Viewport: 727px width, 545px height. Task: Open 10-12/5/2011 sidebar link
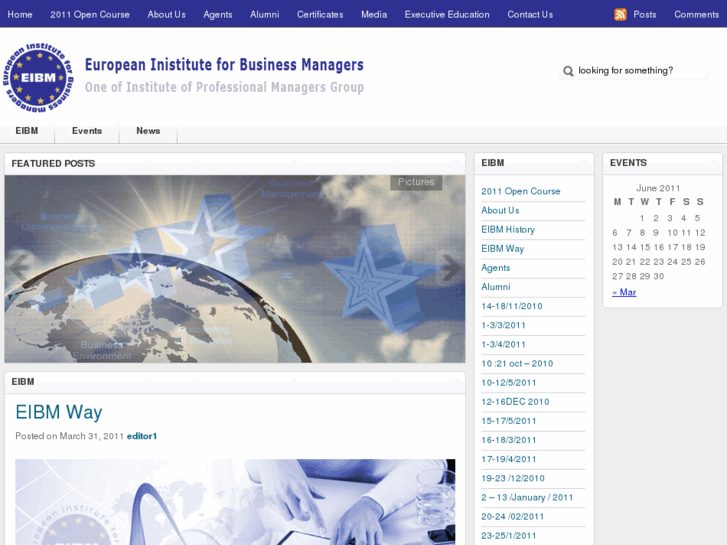coord(509,383)
